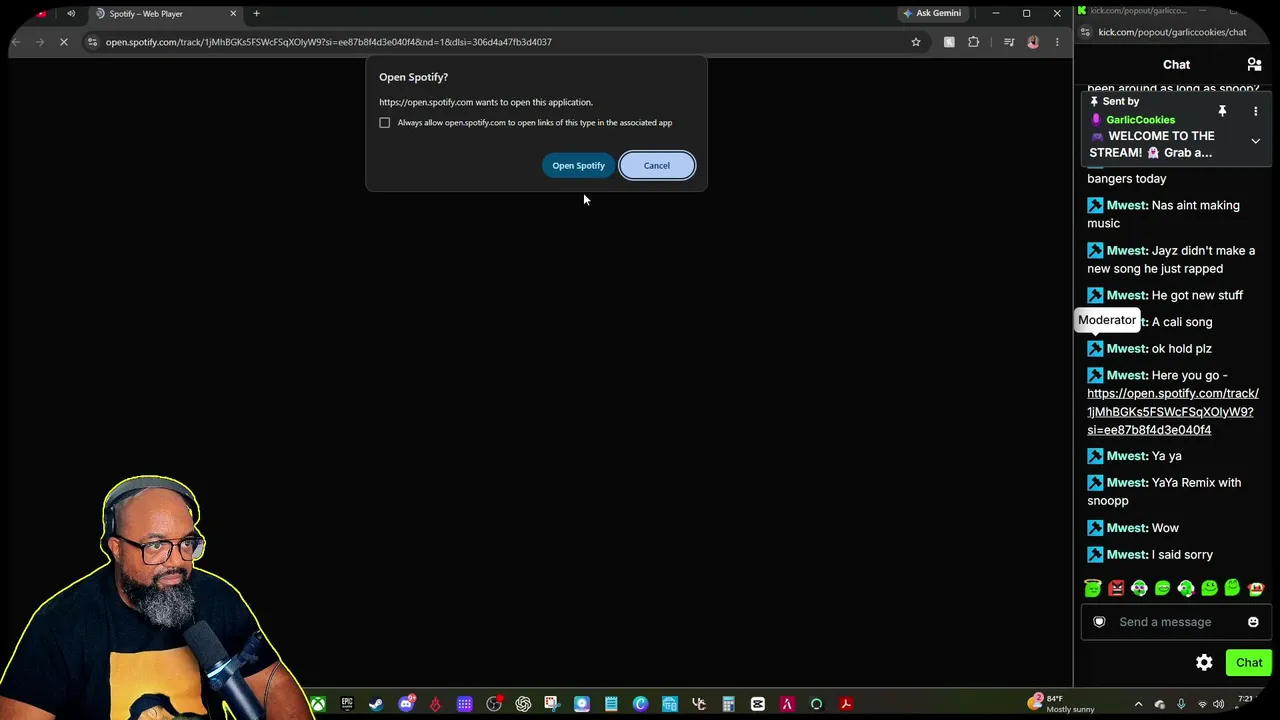The width and height of the screenshot is (1280, 720).
Task: Click the GarlicCookies username in pinned message
Action: pos(1140,120)
